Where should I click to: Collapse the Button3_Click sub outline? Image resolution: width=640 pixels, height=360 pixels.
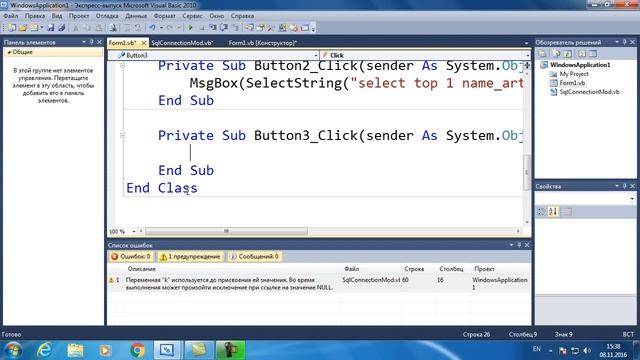[x=122, y=135]
